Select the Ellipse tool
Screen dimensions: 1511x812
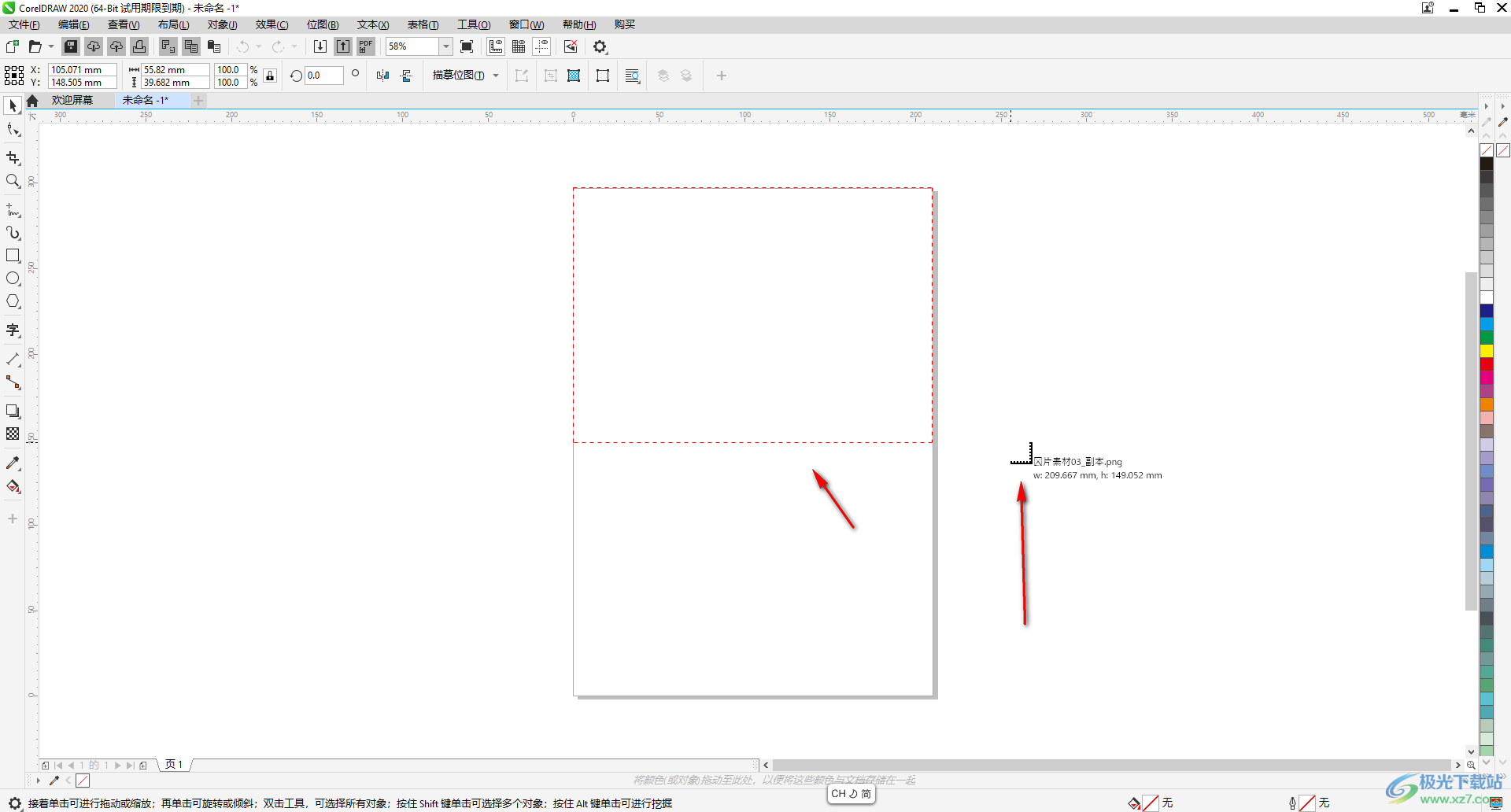[13, 279]
